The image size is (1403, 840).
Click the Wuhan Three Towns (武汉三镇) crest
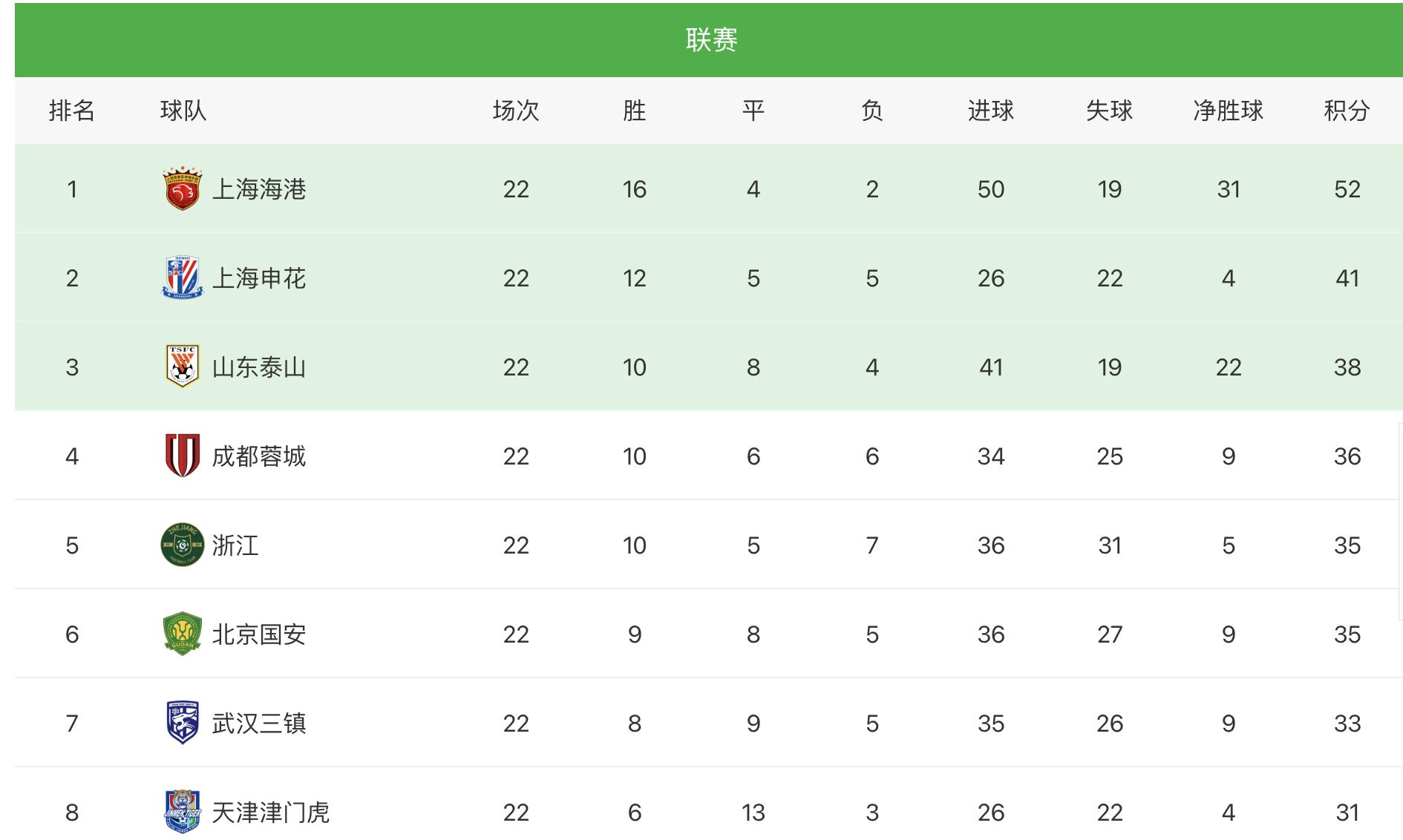click(x=182, y=723)
